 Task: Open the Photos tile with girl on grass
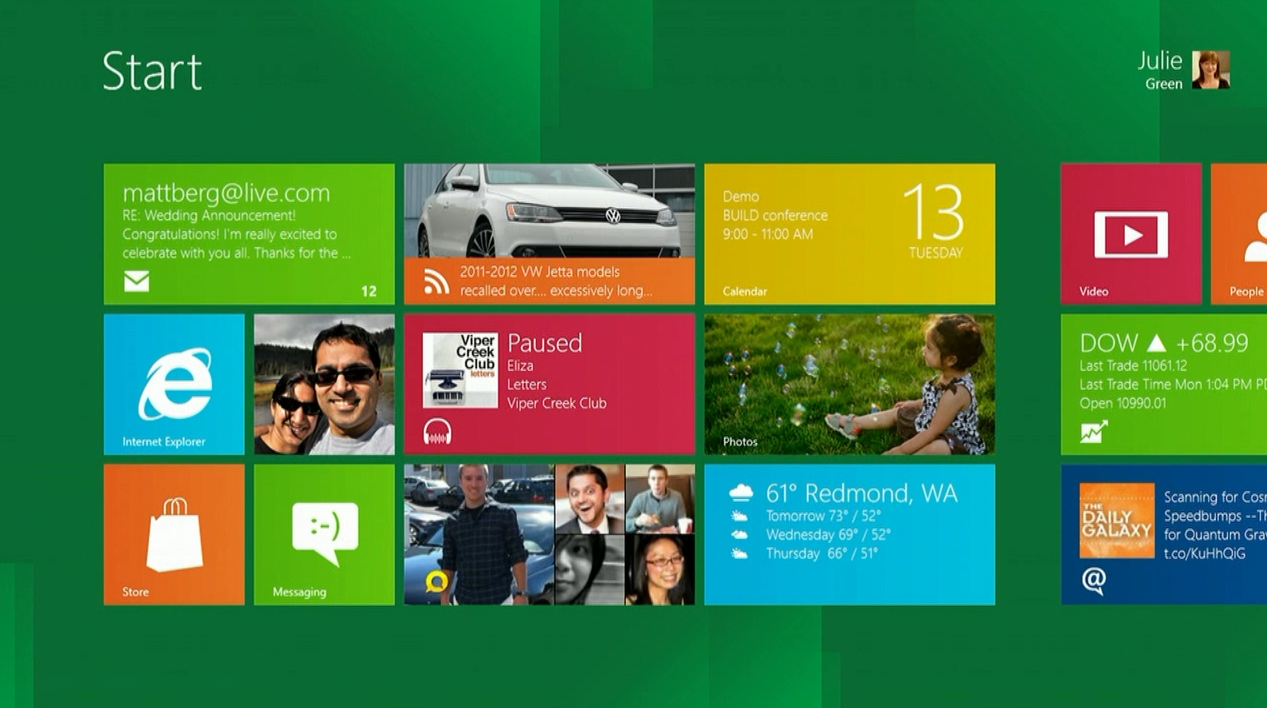[849, 384]
